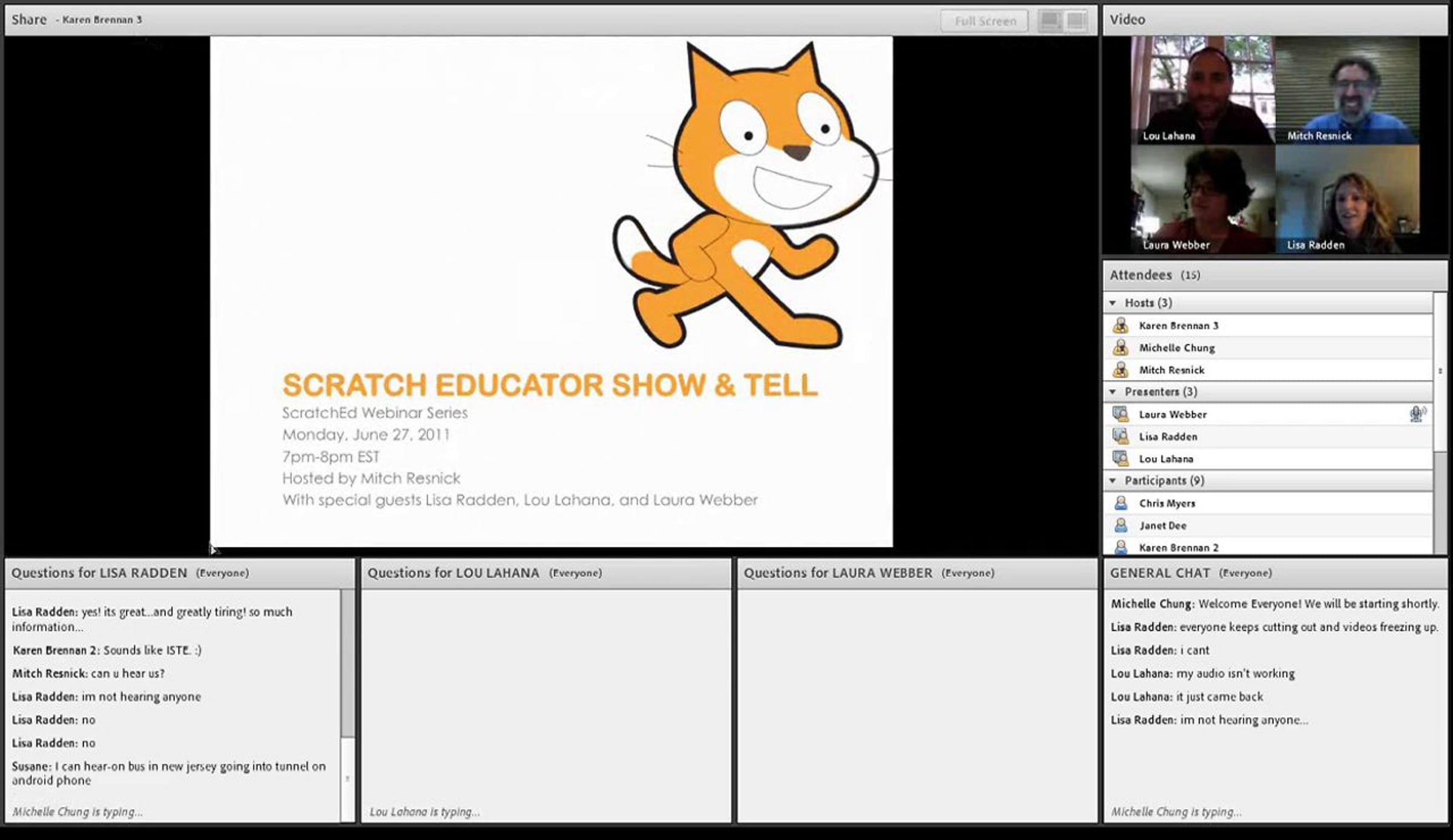
Task: Click the 'it just came back' message
Action: pos(1187,697)
